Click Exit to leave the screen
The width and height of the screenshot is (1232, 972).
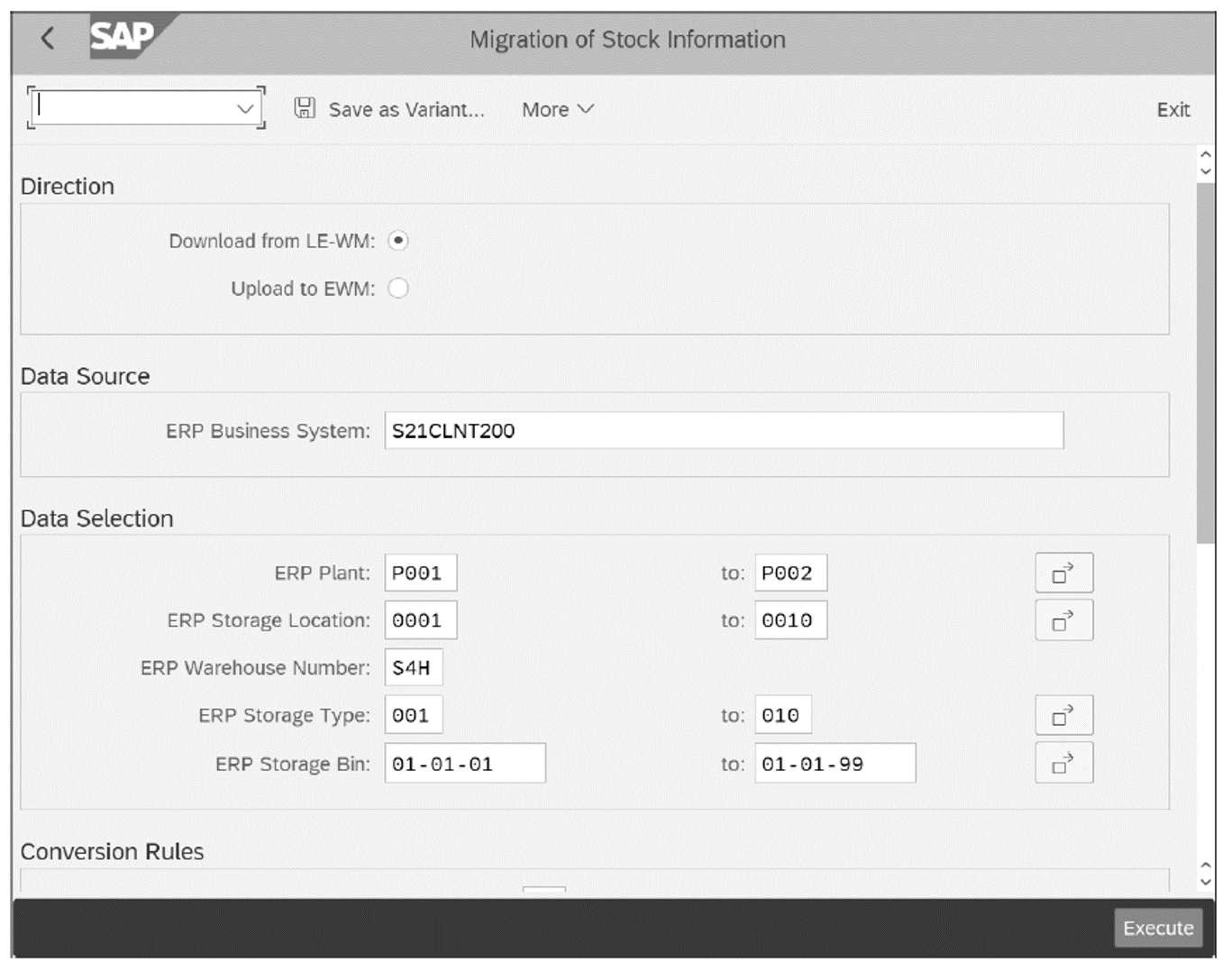point(1173,108)
